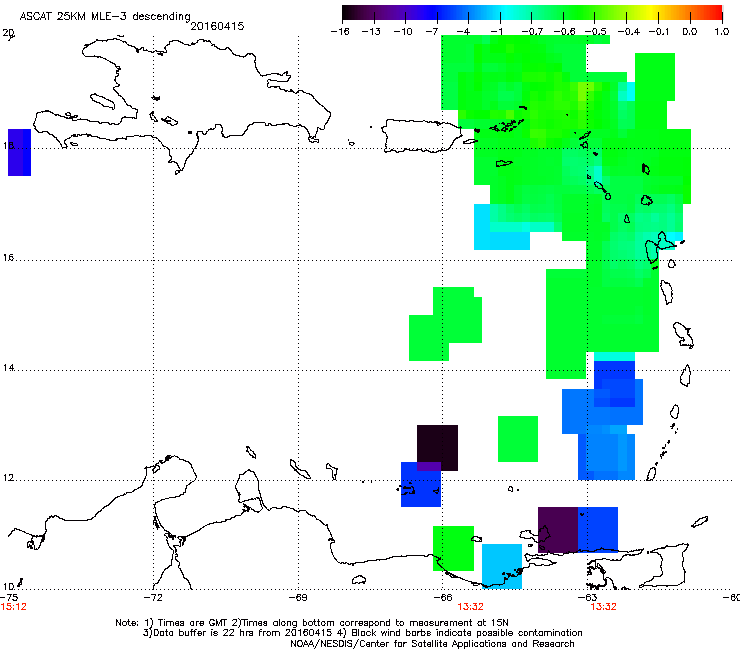Screen dimensions: 740x650
Task: Click the longitude label -72
Action: [153, 598]
